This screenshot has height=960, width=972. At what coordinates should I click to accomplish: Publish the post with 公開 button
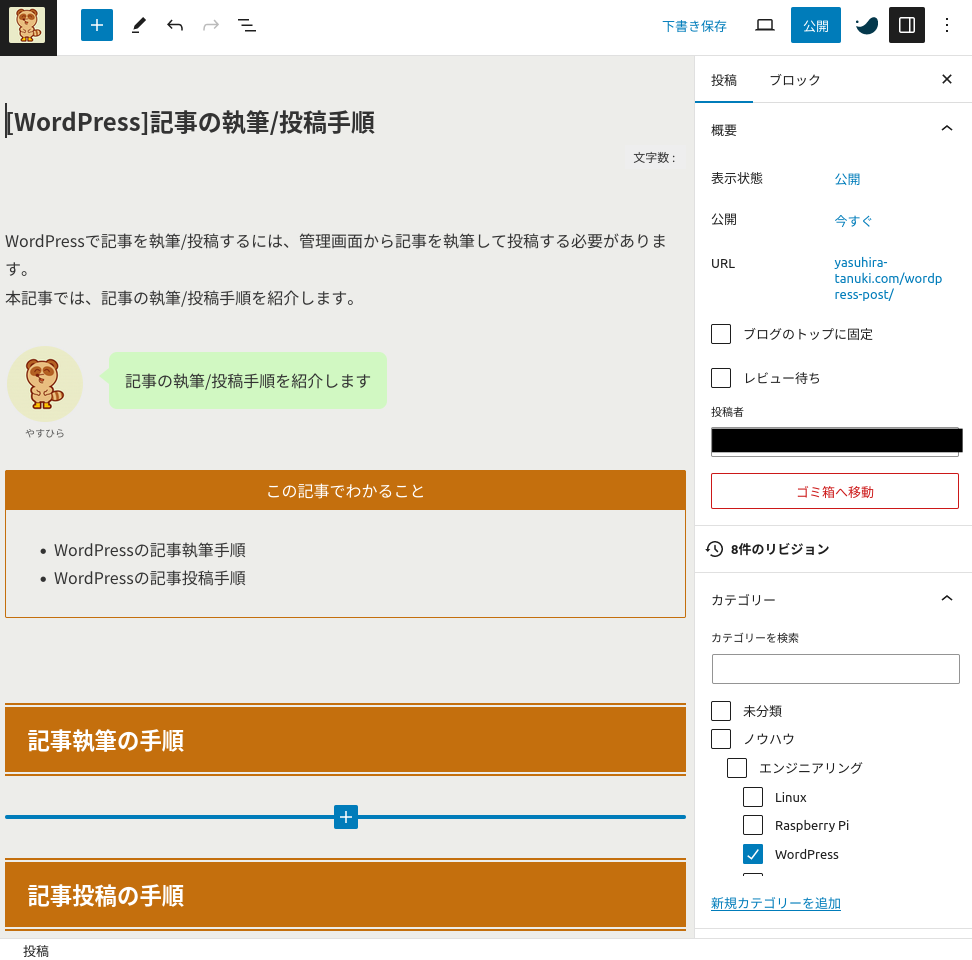pyautogui.click(x=816, y=25)
